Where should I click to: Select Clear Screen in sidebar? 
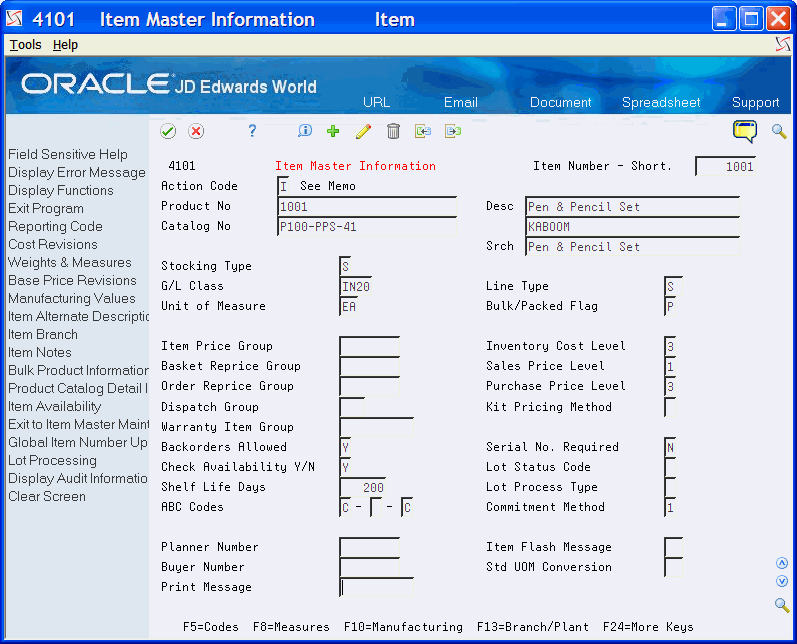click(47, 496)
